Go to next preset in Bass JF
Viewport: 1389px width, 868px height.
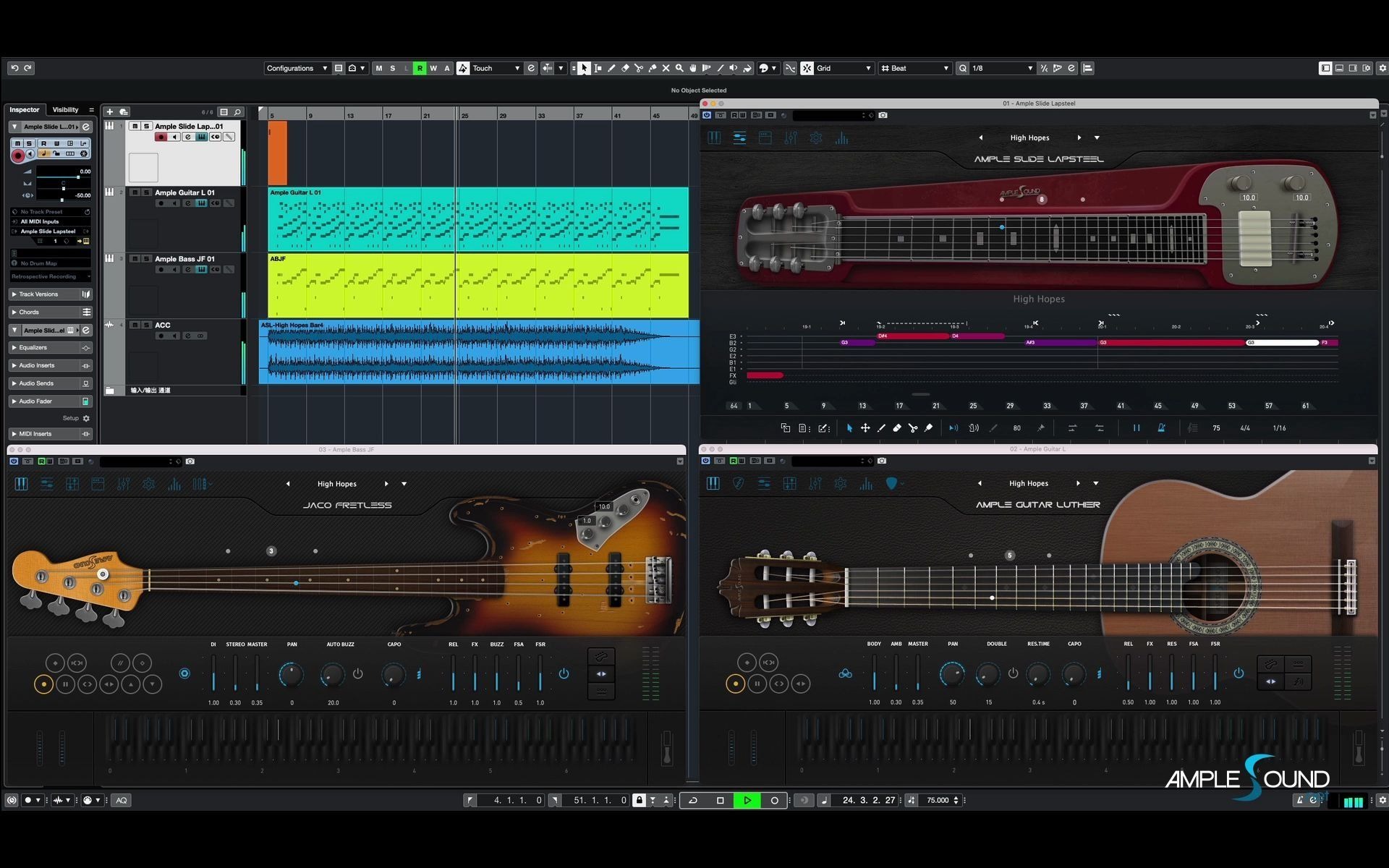coord(386,484)
